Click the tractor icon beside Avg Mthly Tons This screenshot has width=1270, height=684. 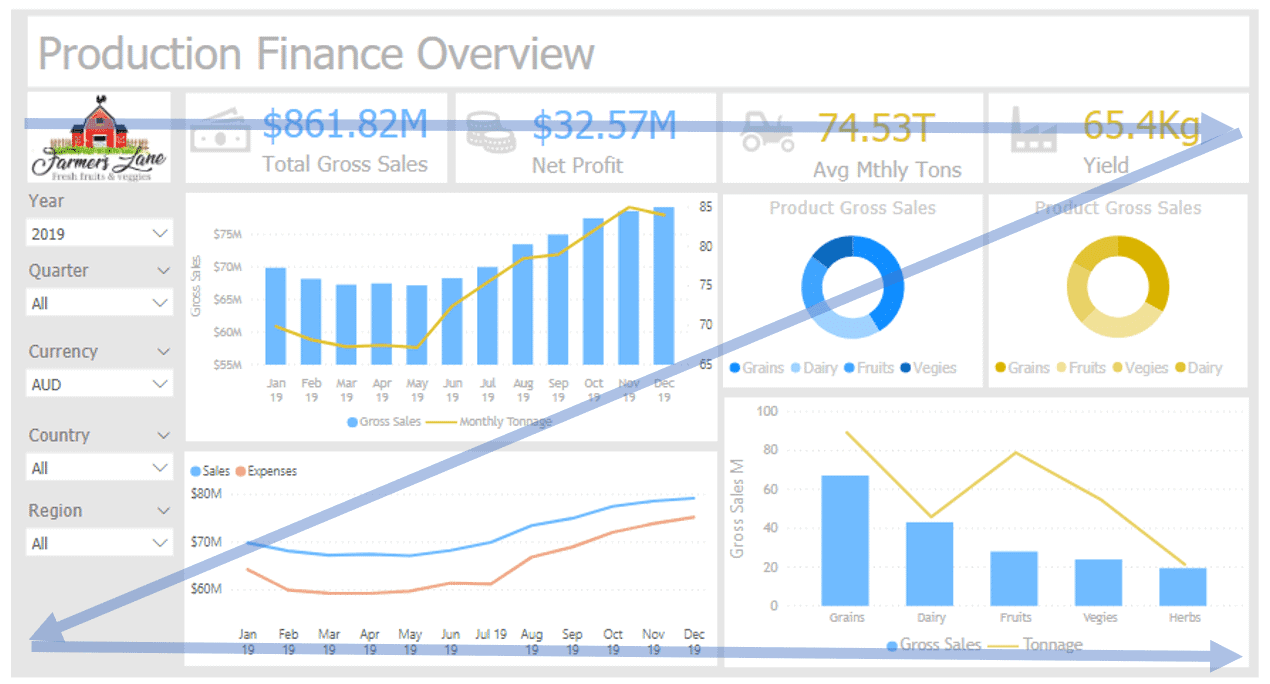(768, 133)
